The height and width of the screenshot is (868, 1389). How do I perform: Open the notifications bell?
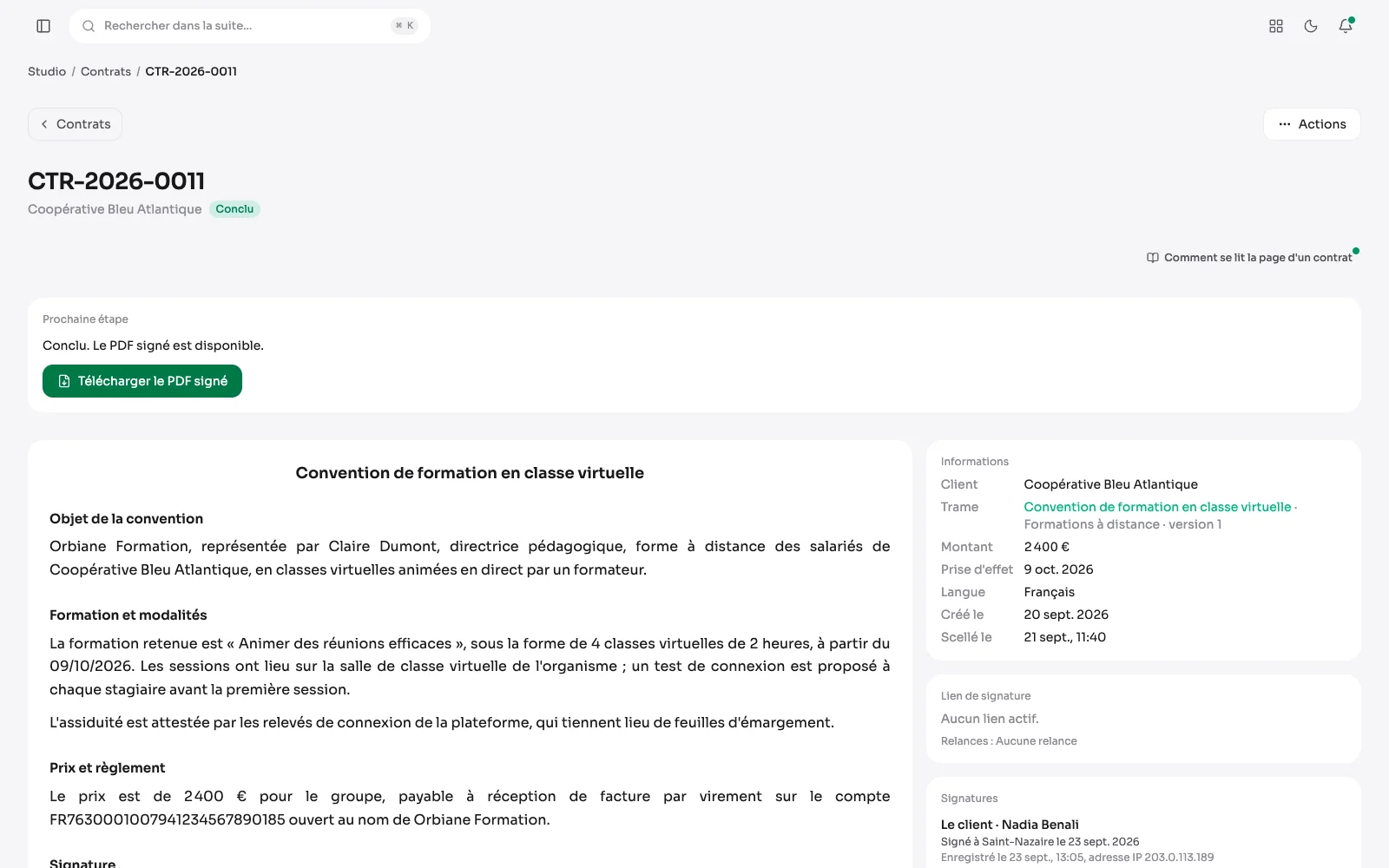(1346, 26)
